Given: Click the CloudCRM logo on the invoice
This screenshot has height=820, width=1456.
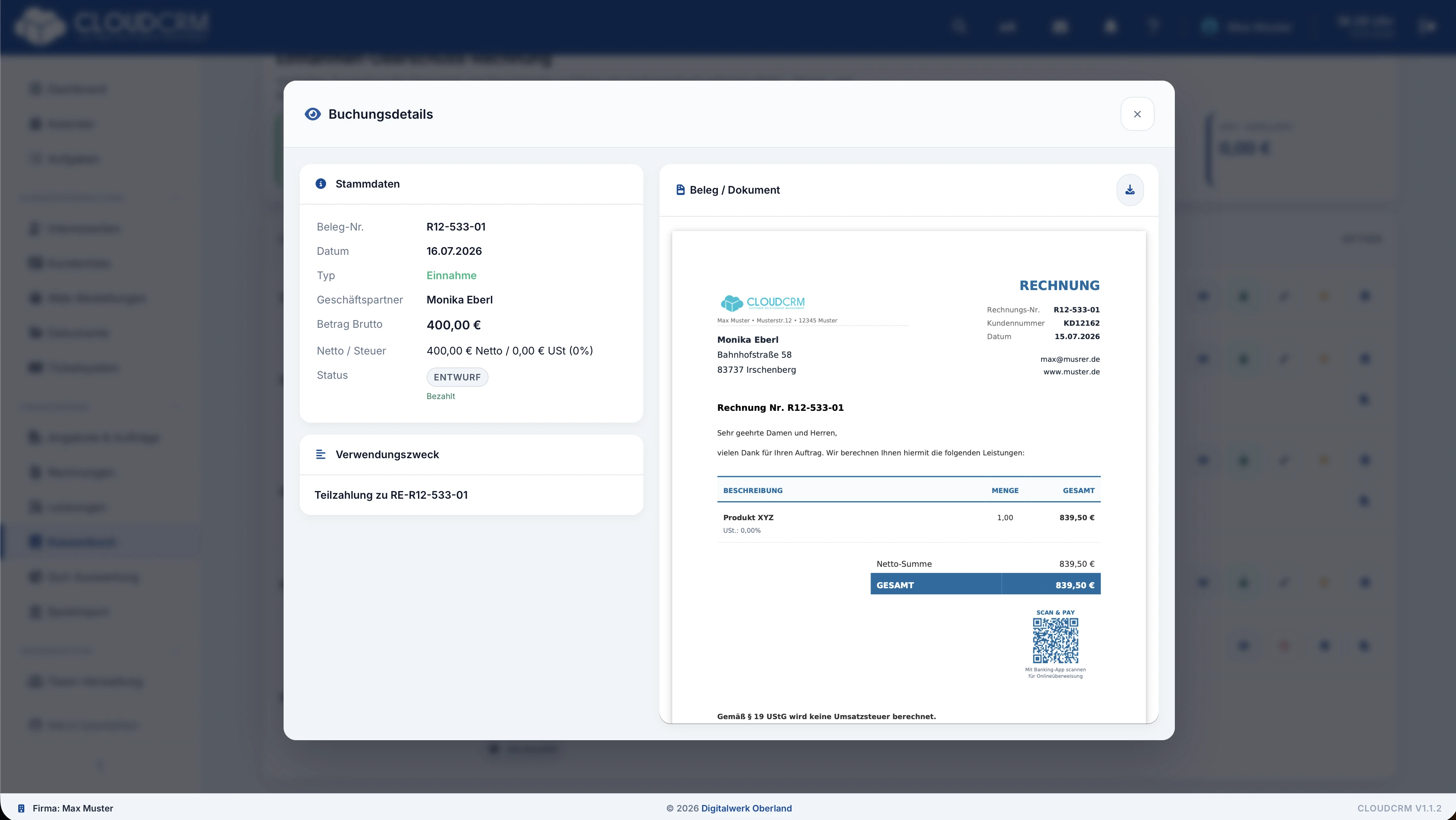Looking at the screenshot, I should point(762,303).
